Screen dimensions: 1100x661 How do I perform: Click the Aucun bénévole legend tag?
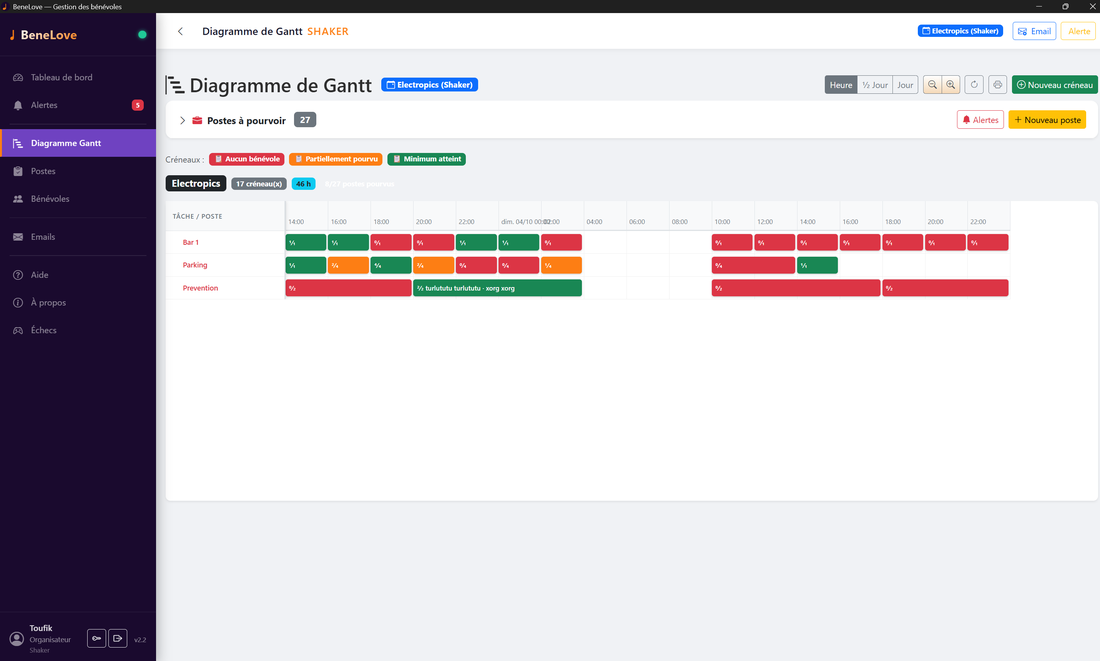click(247, 159)
